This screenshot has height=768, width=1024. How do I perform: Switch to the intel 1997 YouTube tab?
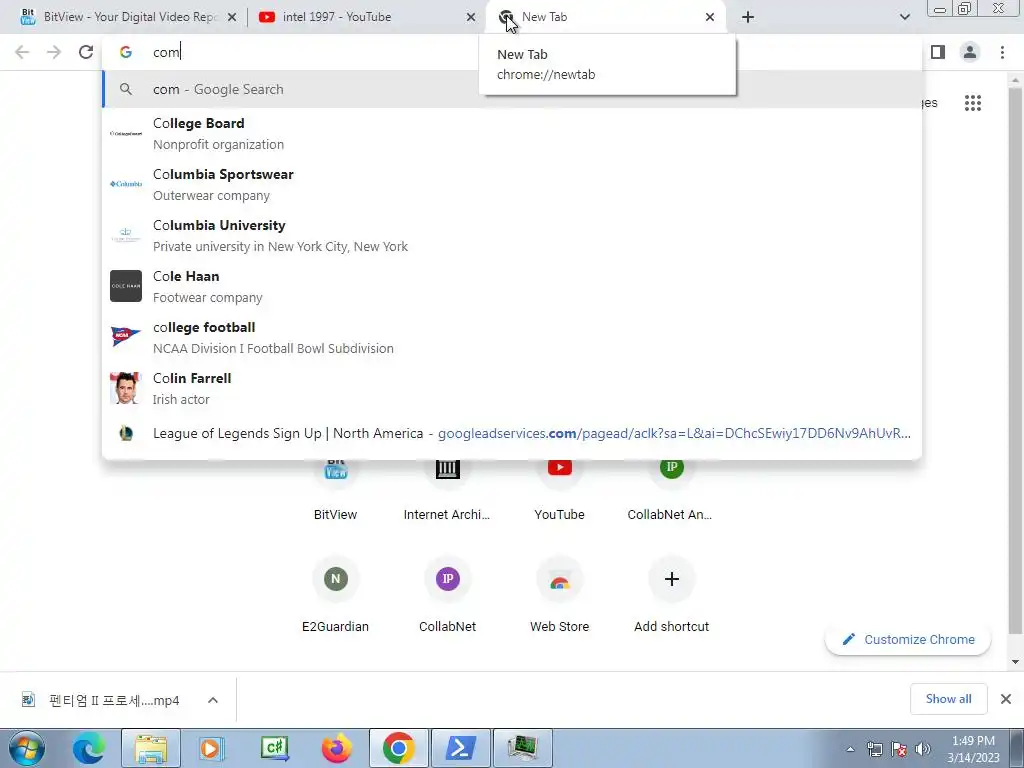click(366, 17)
